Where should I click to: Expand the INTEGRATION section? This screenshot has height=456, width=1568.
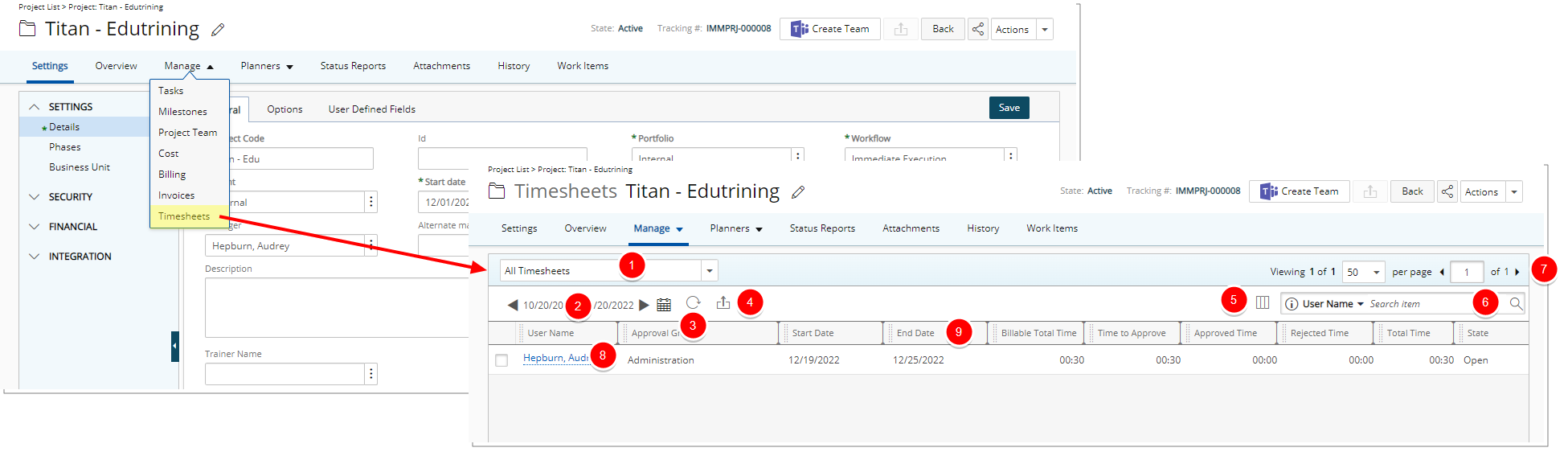point(35,256)
